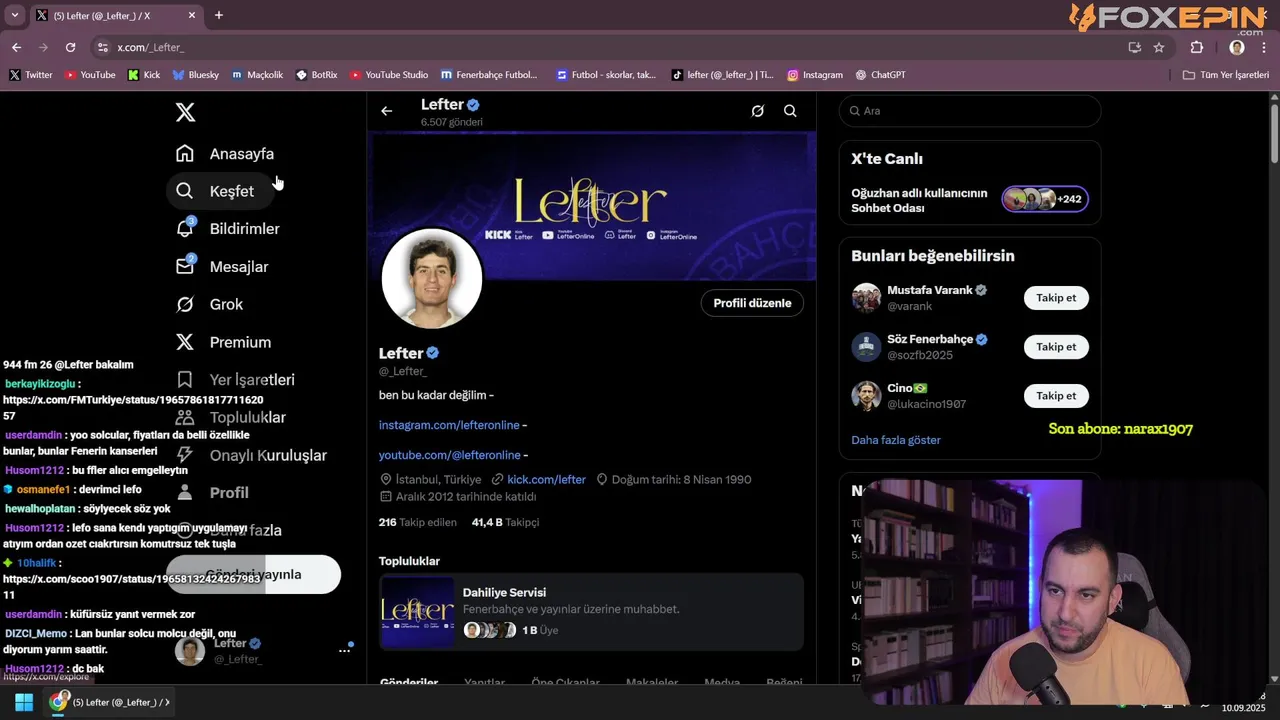The height and width of the screenshot is (720, 1280).
Task: Click the address bar URL
Action: (150, 47)
